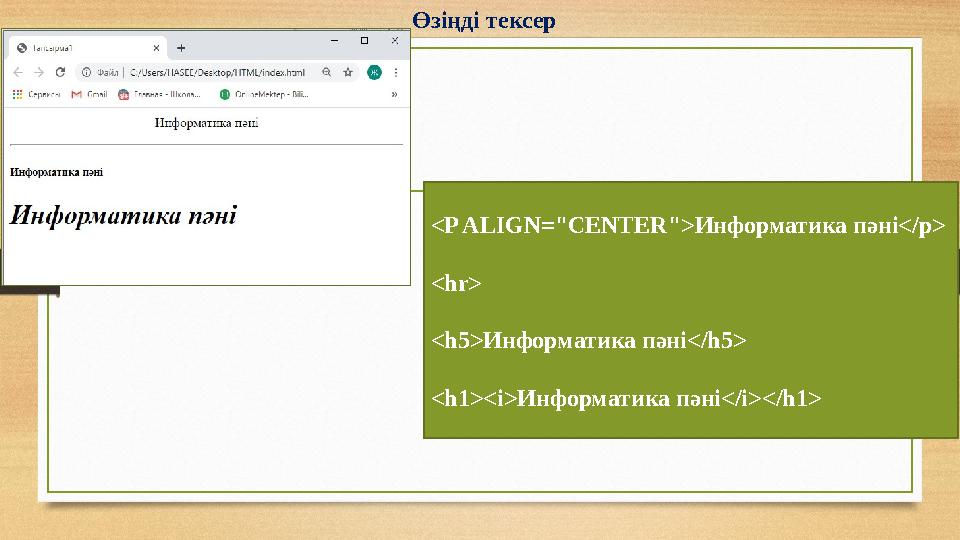Expand hidden bookmarks with double chevron
The width and height of the screenshot is (960, 540).
click(394, 94)
